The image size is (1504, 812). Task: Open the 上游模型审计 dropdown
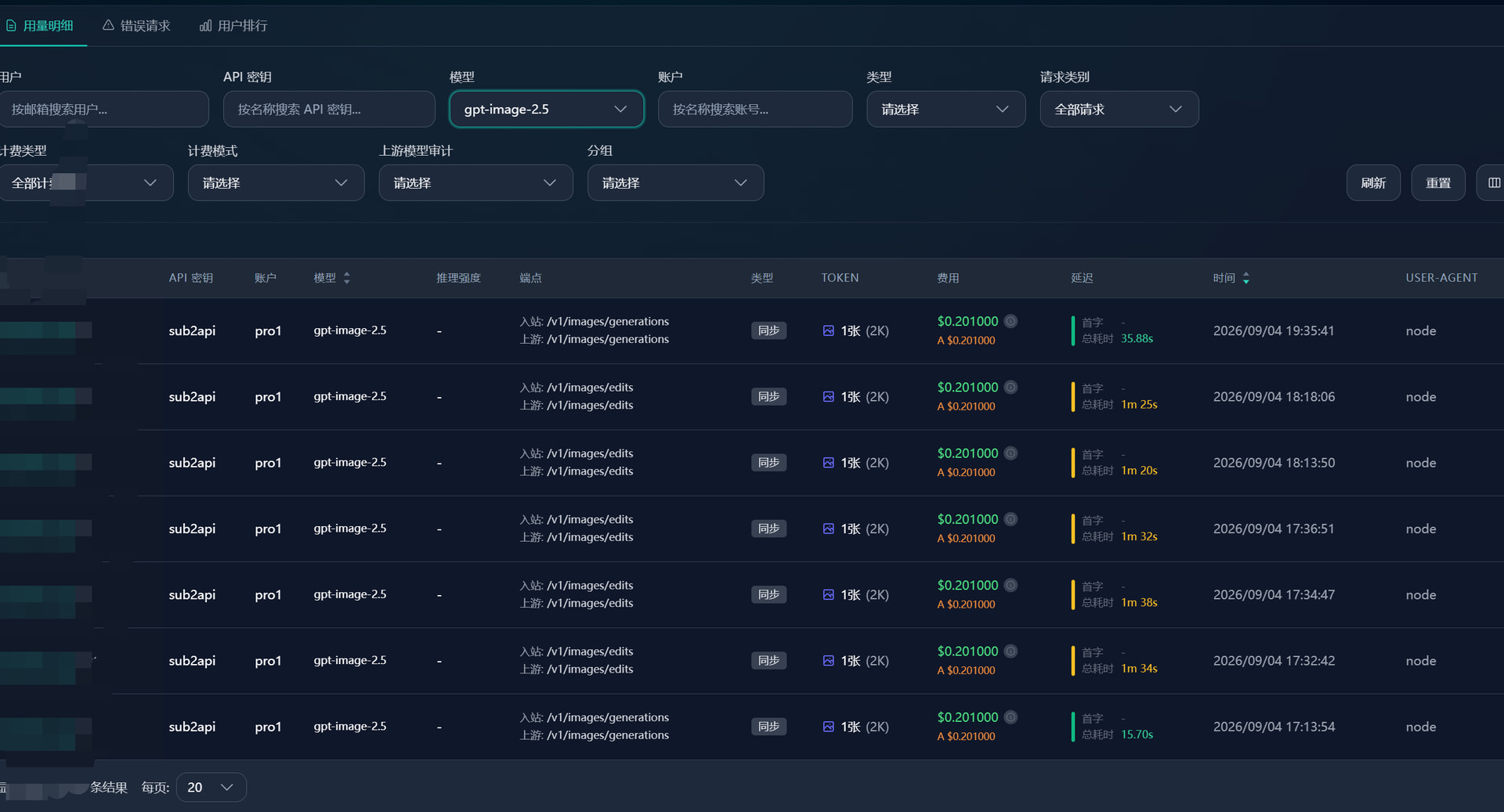pyautogui.click(x=475, y=182)
